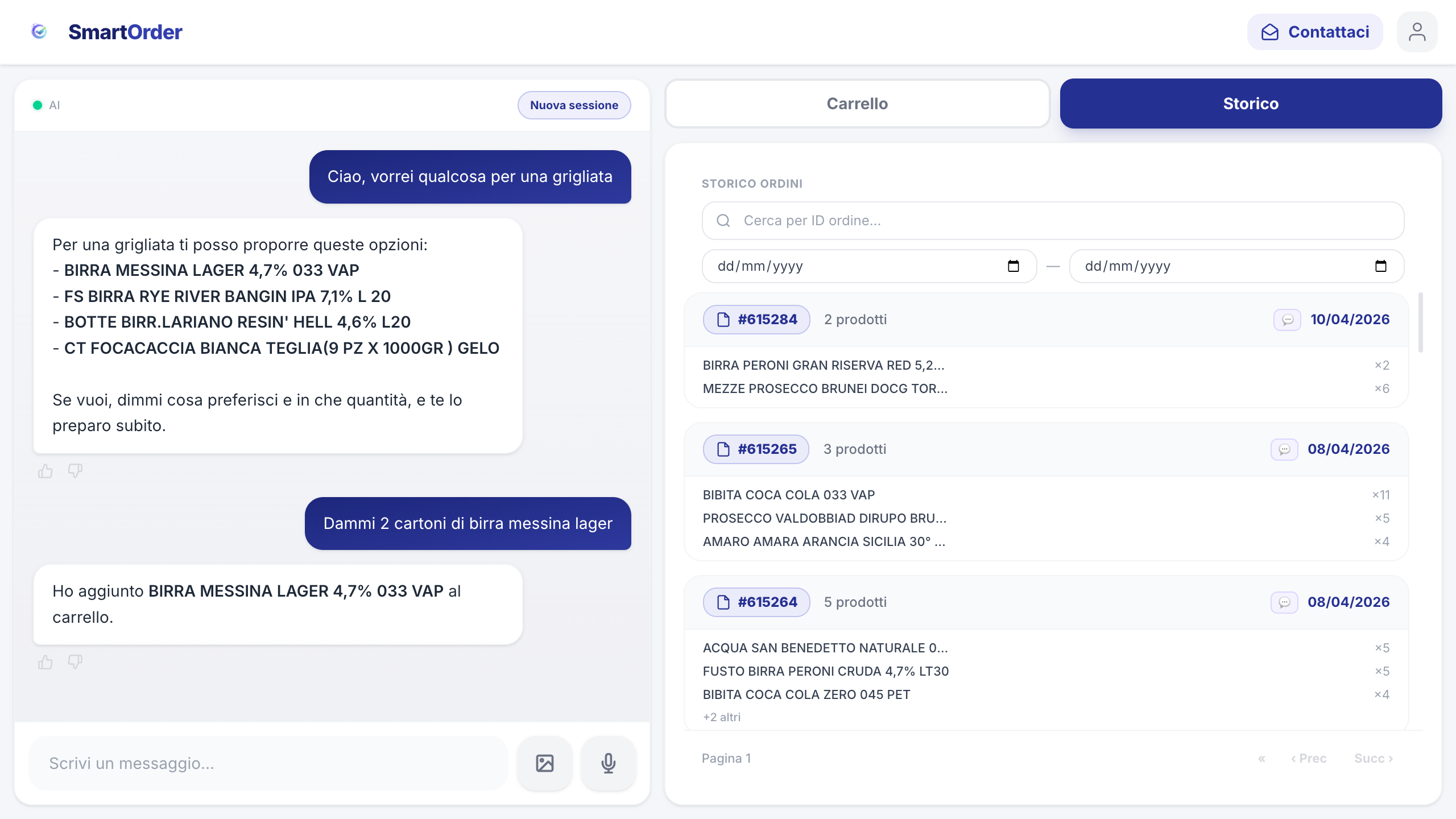The image size is (1456, 819).
Task: Open the end date calendar picker
Action: 1381,266
